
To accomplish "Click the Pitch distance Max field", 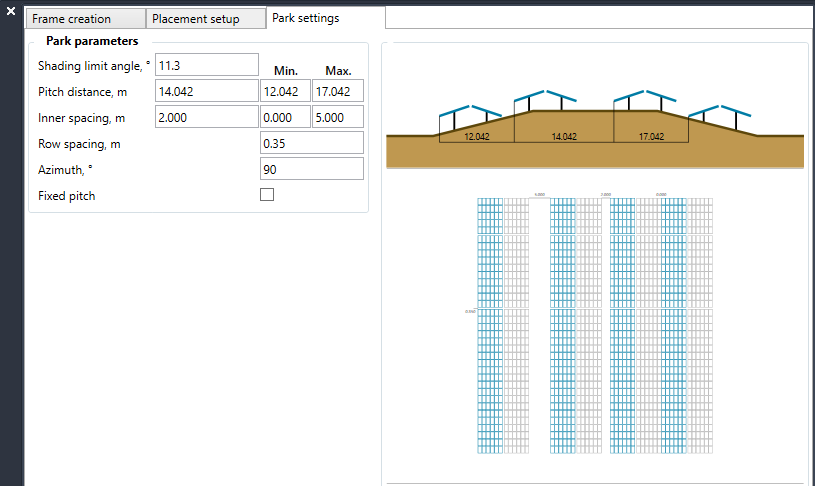I will pos(337,91).
